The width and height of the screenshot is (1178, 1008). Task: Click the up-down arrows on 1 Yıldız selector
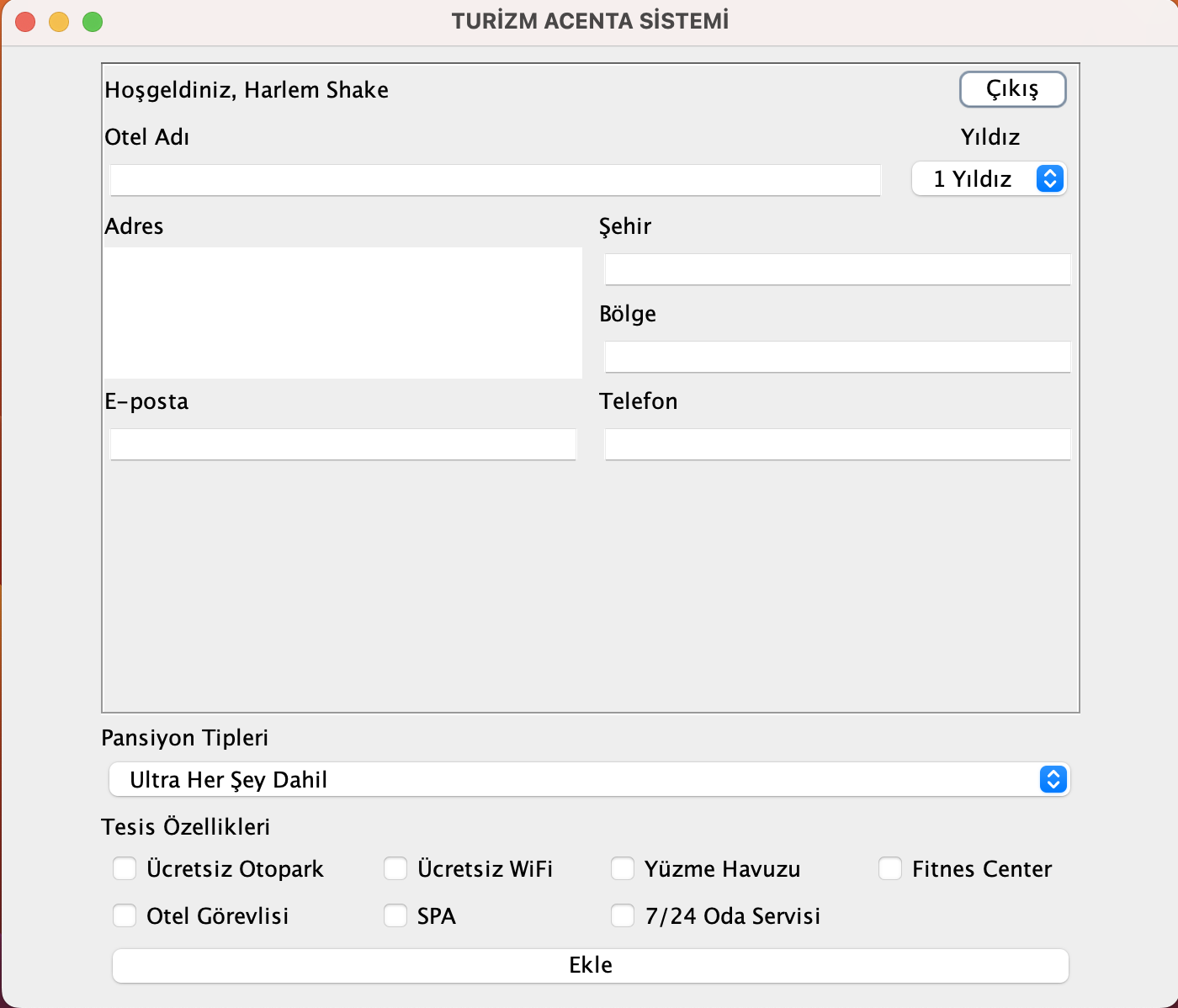point(1049,179)
